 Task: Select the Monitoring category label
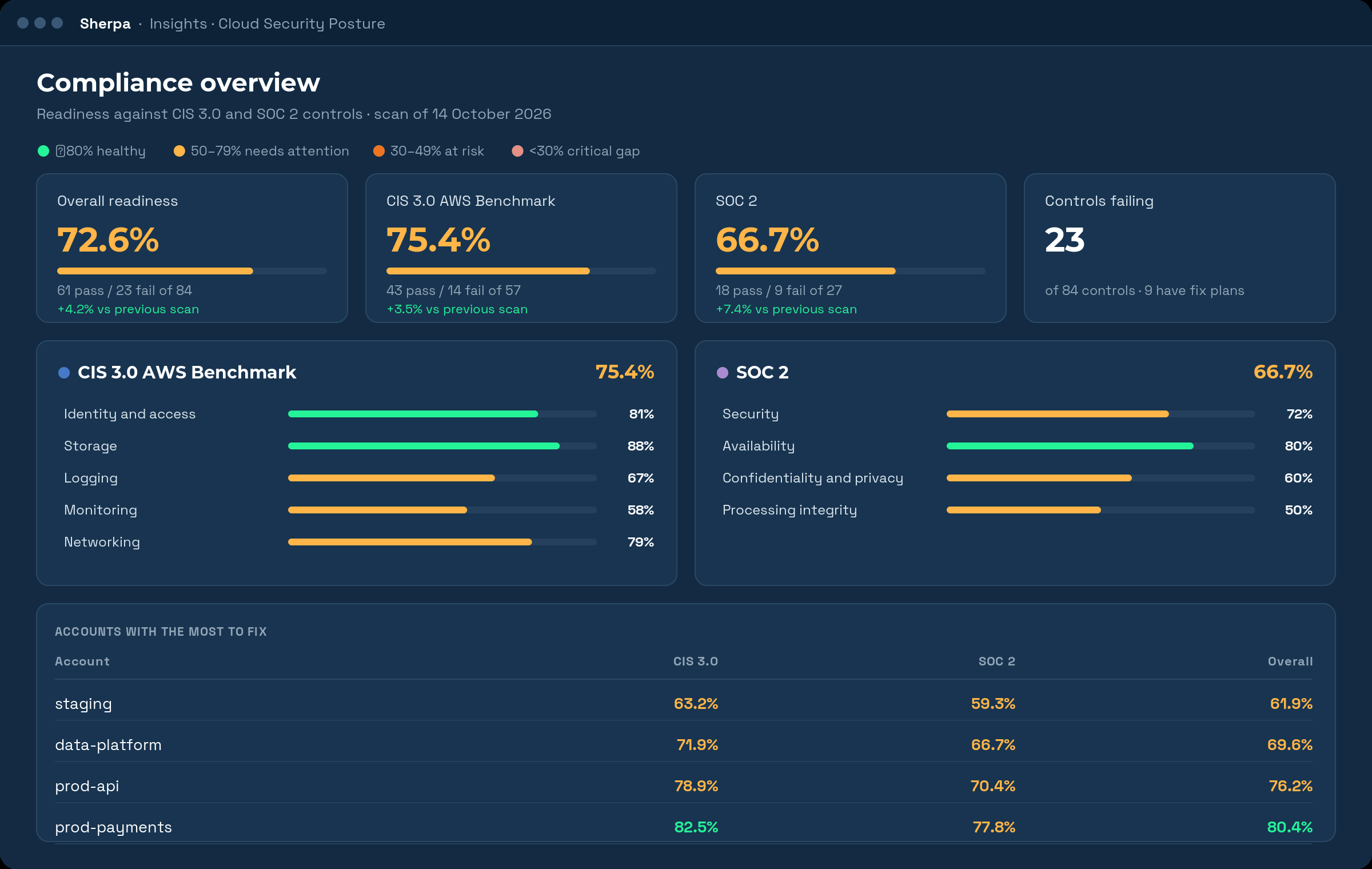pos(101,510)
